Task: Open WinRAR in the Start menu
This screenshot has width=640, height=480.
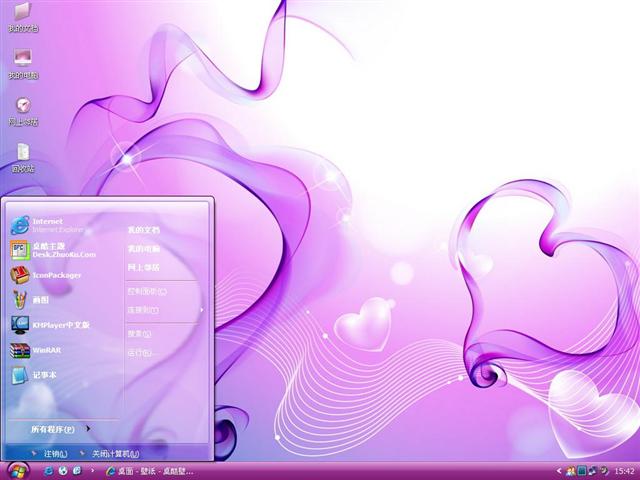Action: point(47,351)
